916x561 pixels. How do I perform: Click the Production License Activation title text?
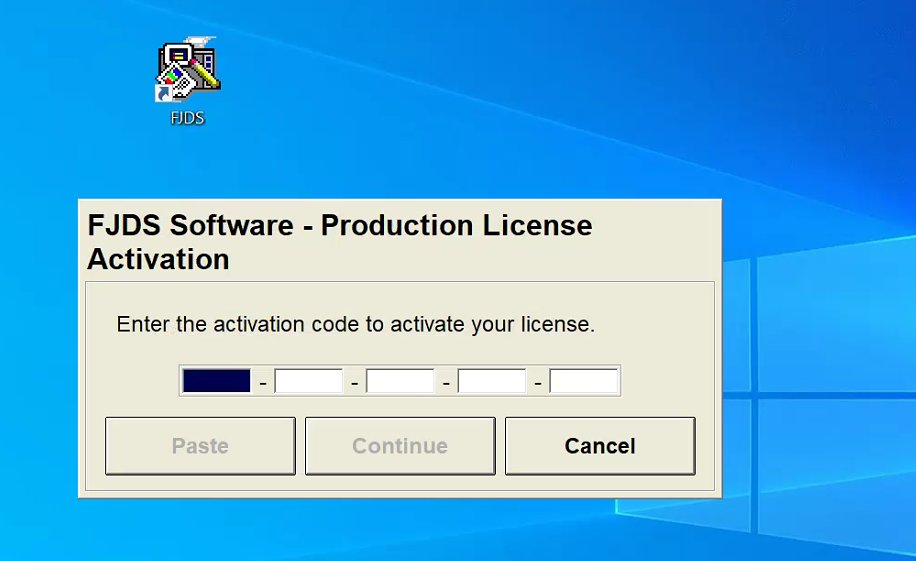pos(340,242)
